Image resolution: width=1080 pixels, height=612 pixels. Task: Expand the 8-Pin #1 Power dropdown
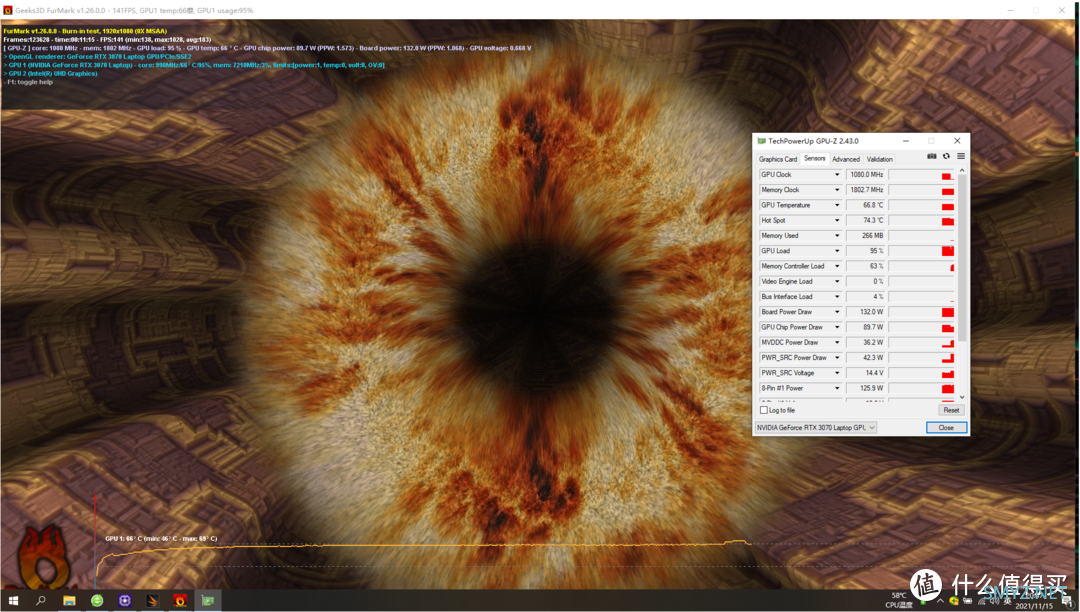pyautogui.click(x=837, y=388)
